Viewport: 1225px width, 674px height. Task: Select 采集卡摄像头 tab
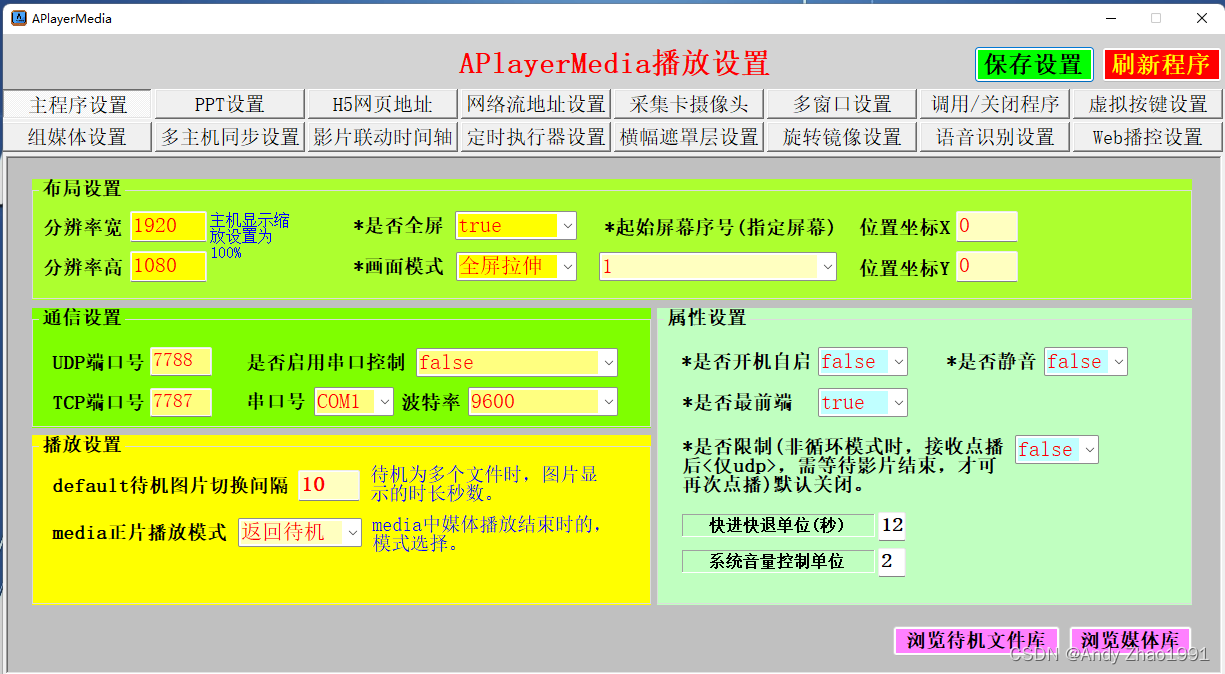[x=689, y=104]
